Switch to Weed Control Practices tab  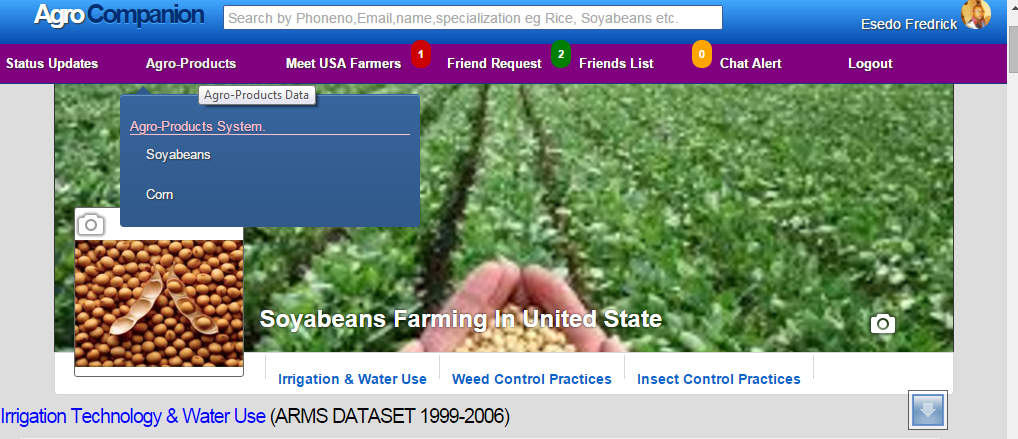click(x=532, y=379)
